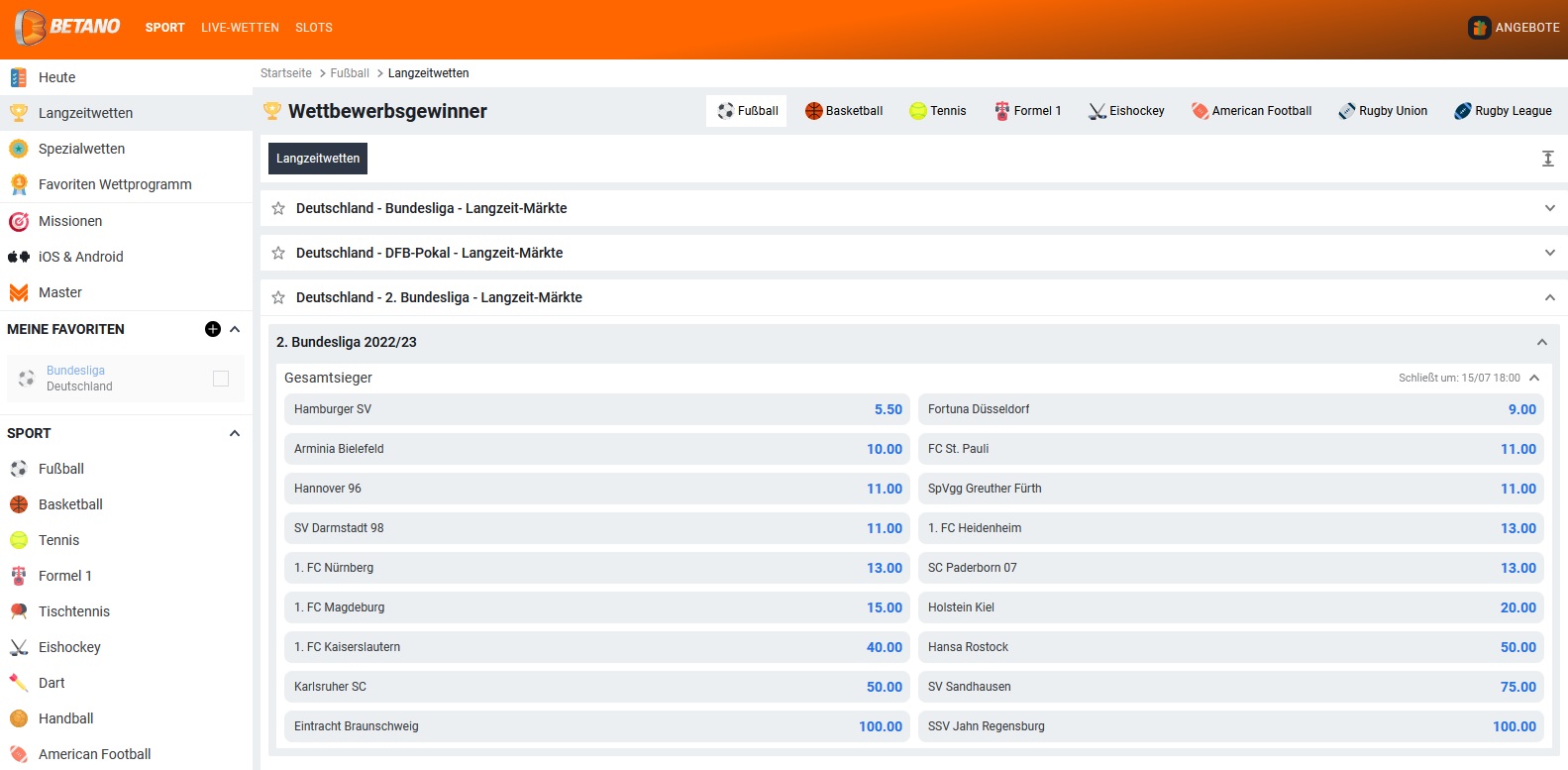Click the iOS & Android icon

click(19, 257)
